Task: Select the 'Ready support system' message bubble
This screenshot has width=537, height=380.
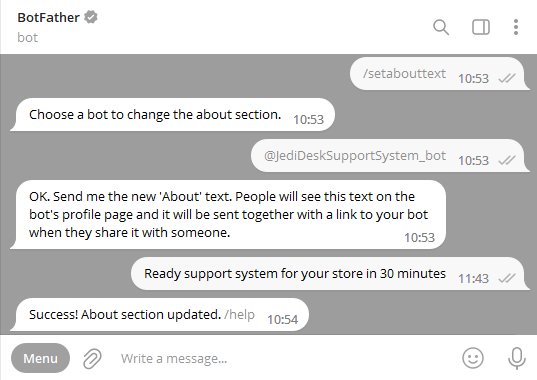Action: tap(328, 274)
